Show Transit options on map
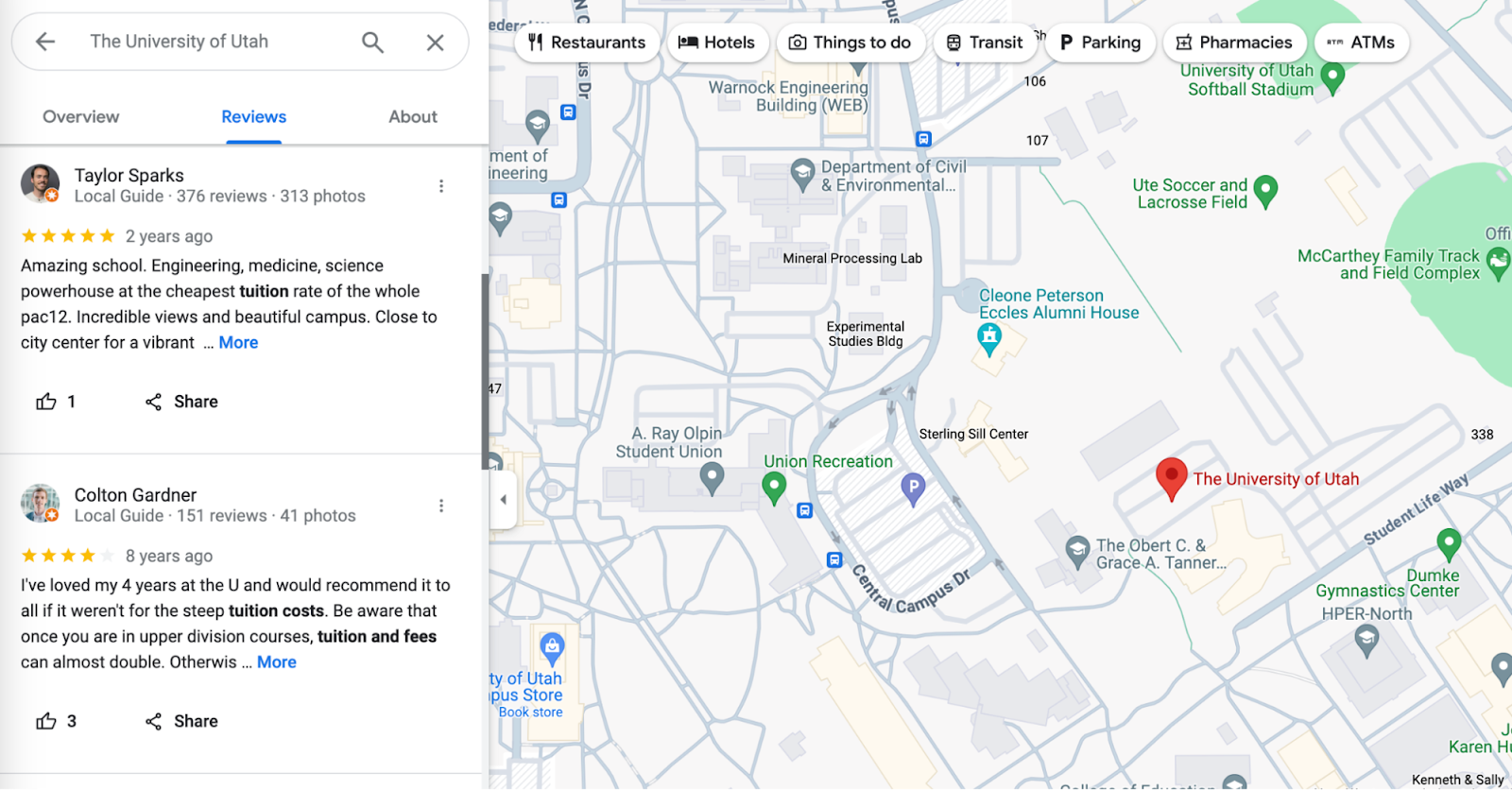 click(985, 43)
